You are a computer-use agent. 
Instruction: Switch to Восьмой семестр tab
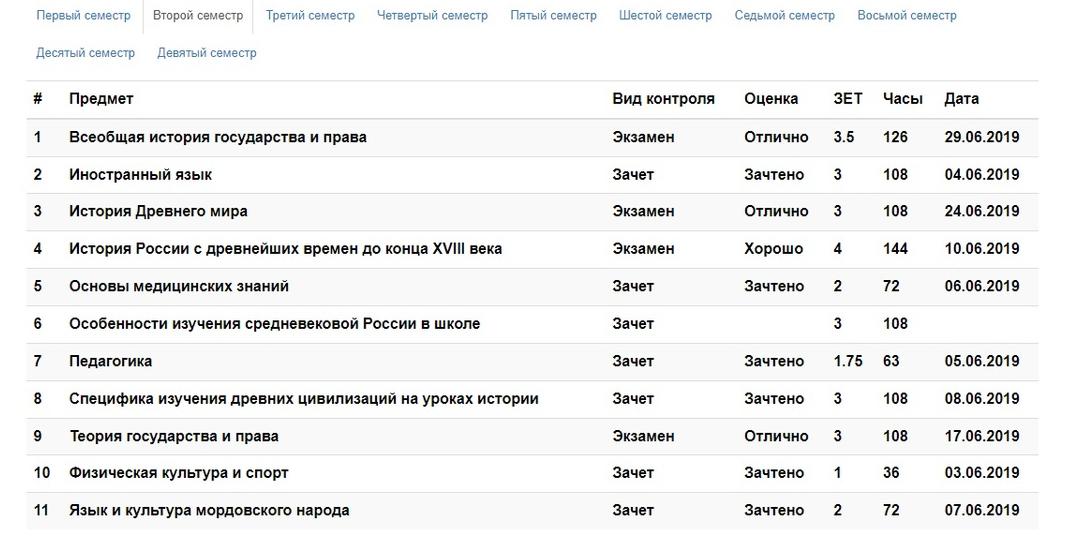point(907,15)
